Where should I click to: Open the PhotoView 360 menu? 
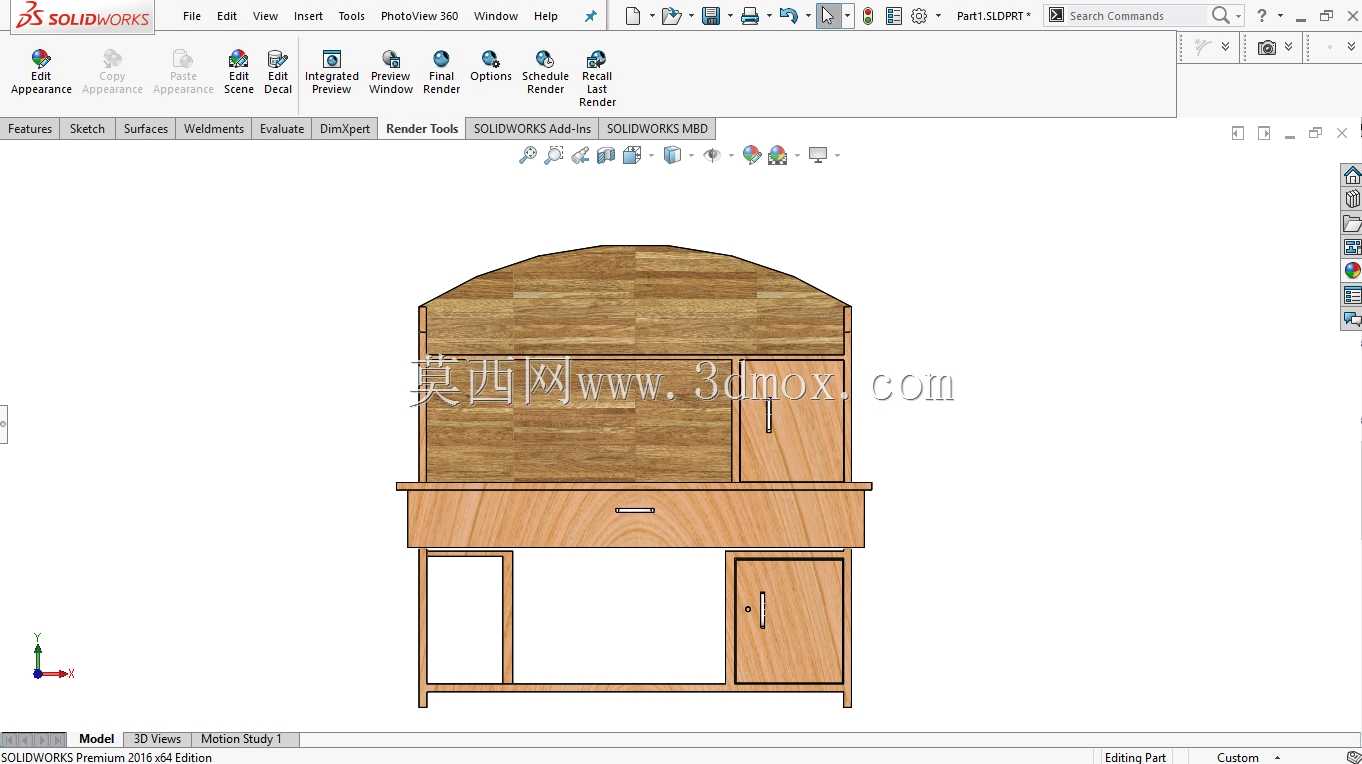(x=419, y=16)
